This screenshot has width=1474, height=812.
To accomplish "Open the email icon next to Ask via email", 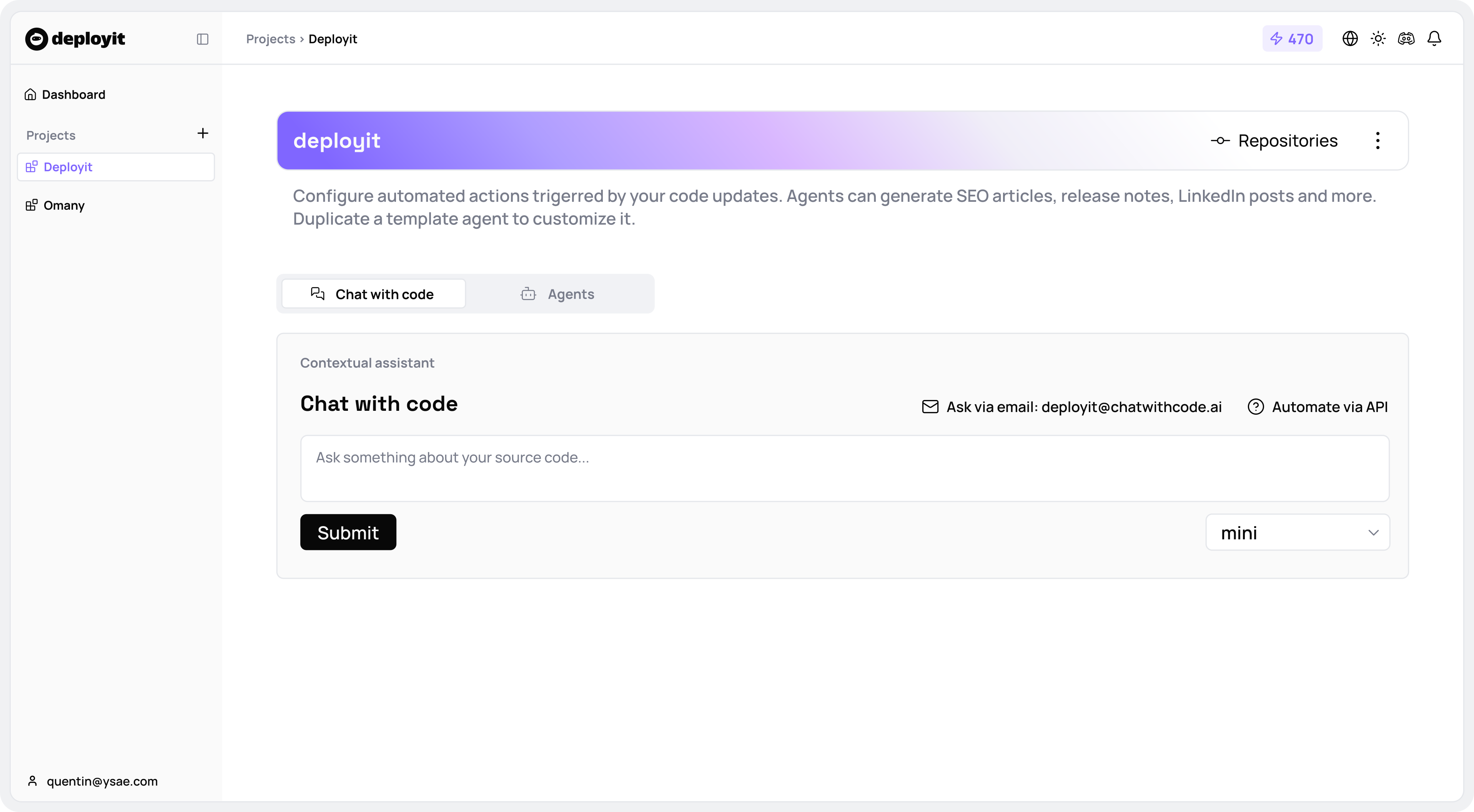I will 930,407.
